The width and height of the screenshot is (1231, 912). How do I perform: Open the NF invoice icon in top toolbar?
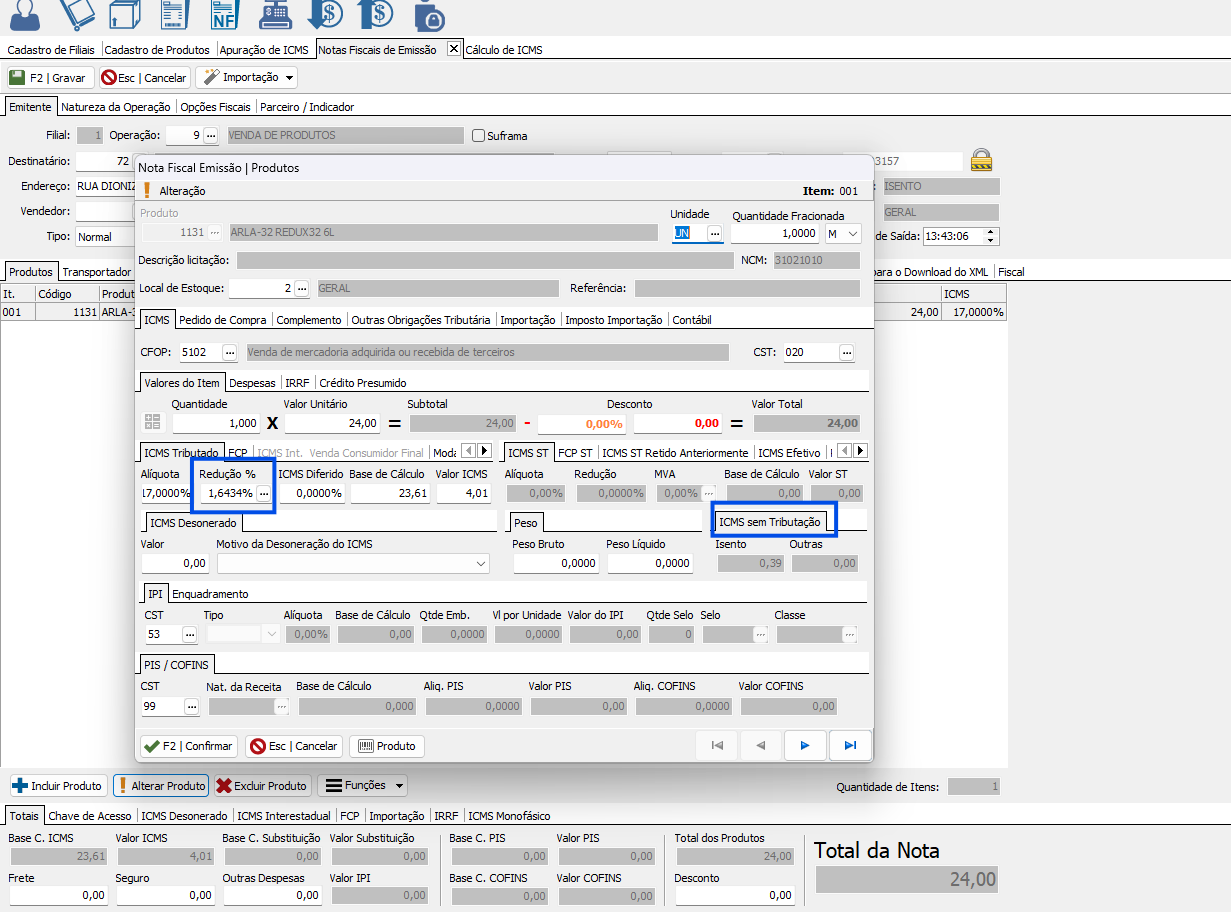pos(224,15)
